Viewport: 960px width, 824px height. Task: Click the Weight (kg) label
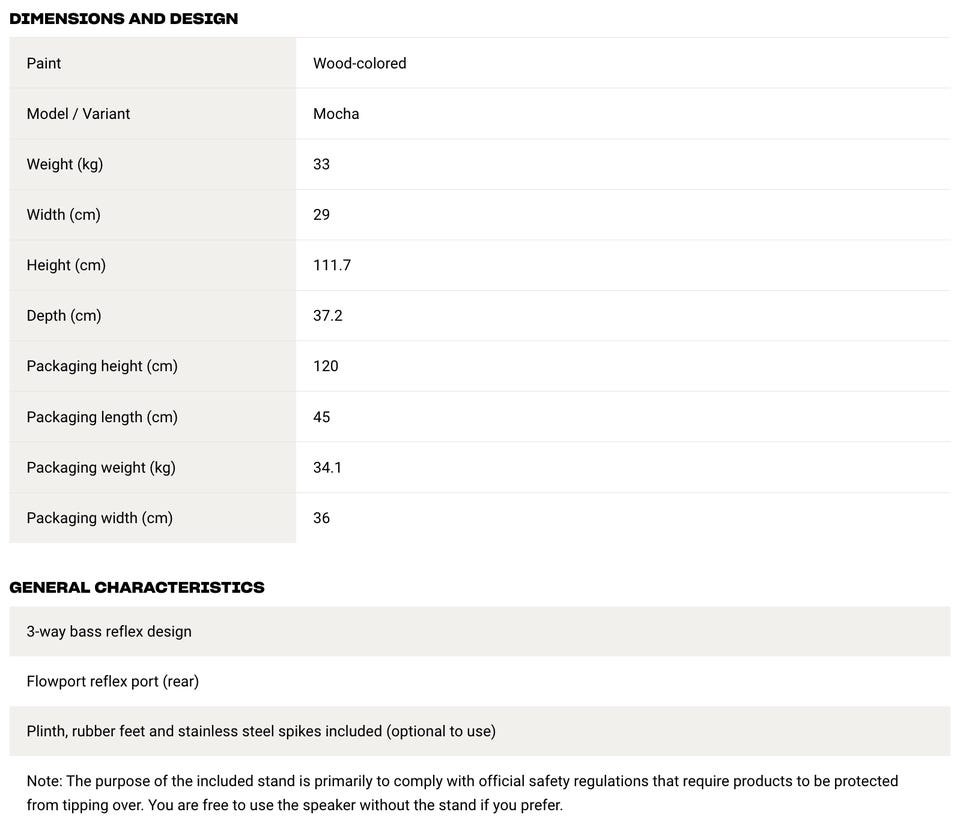coord(65,164)
